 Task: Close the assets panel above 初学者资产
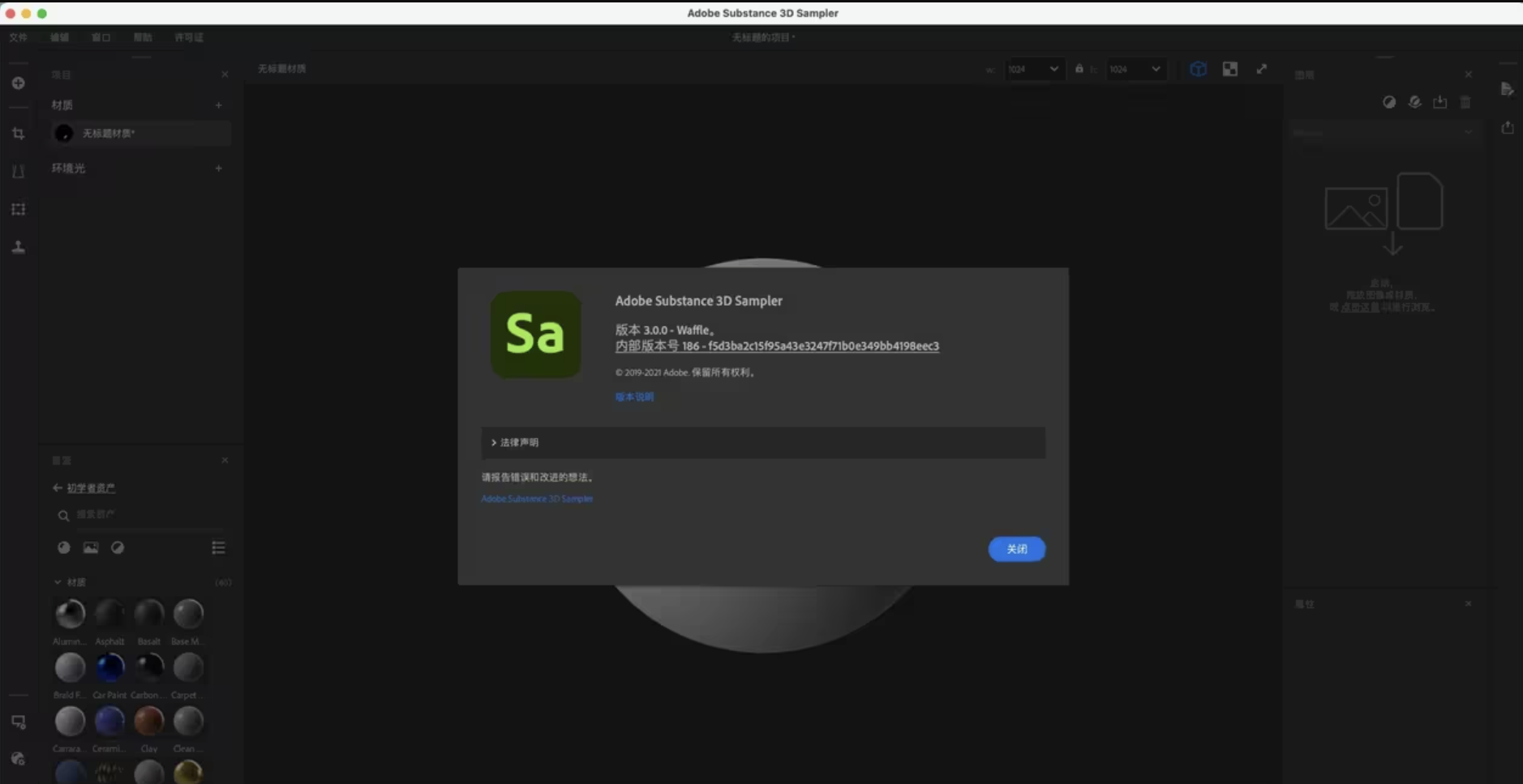(x=225, y=461)
